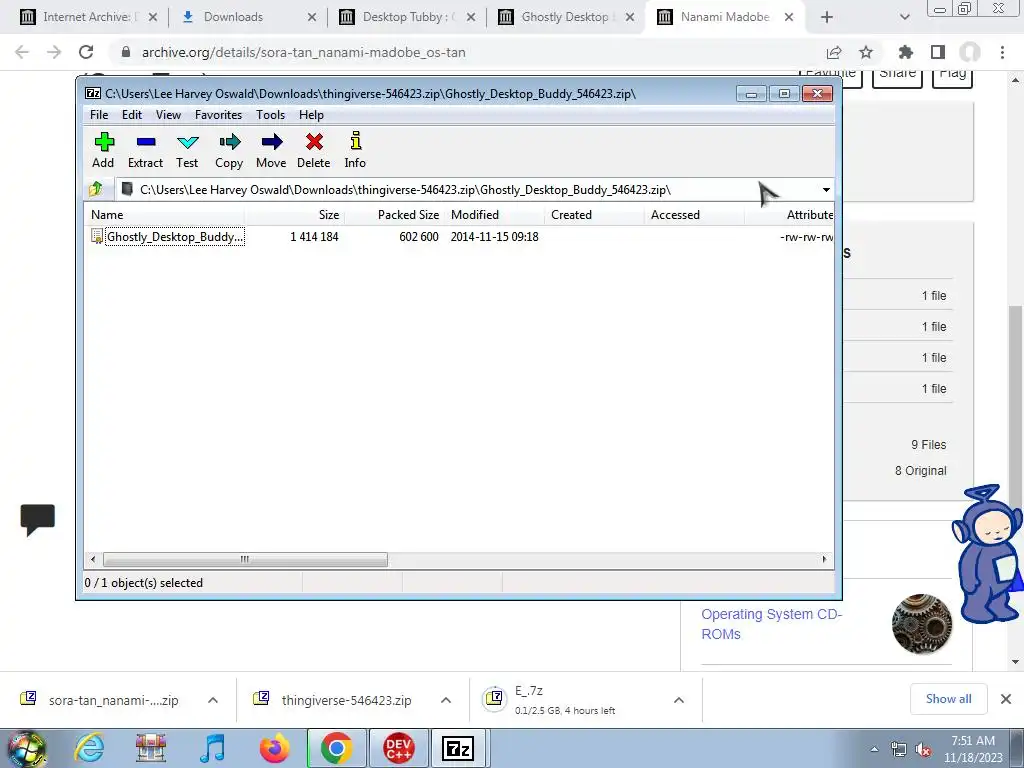Launch Internet Explorer from taskbar
This screenshot has height=768, width=1024.
pyautogui.click(x=89, y=748)
